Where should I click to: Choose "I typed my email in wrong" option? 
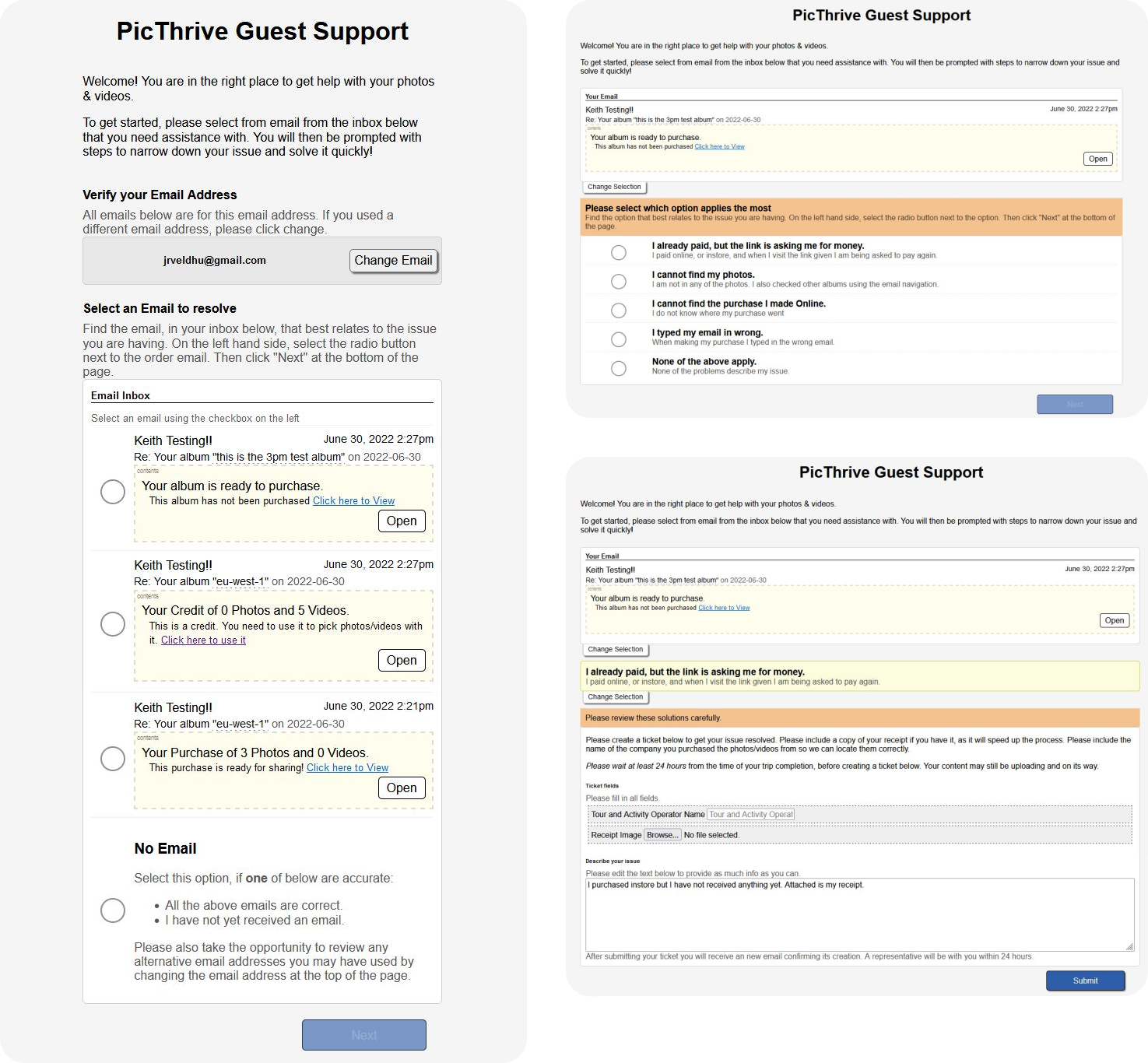click(x=619, y=339)
